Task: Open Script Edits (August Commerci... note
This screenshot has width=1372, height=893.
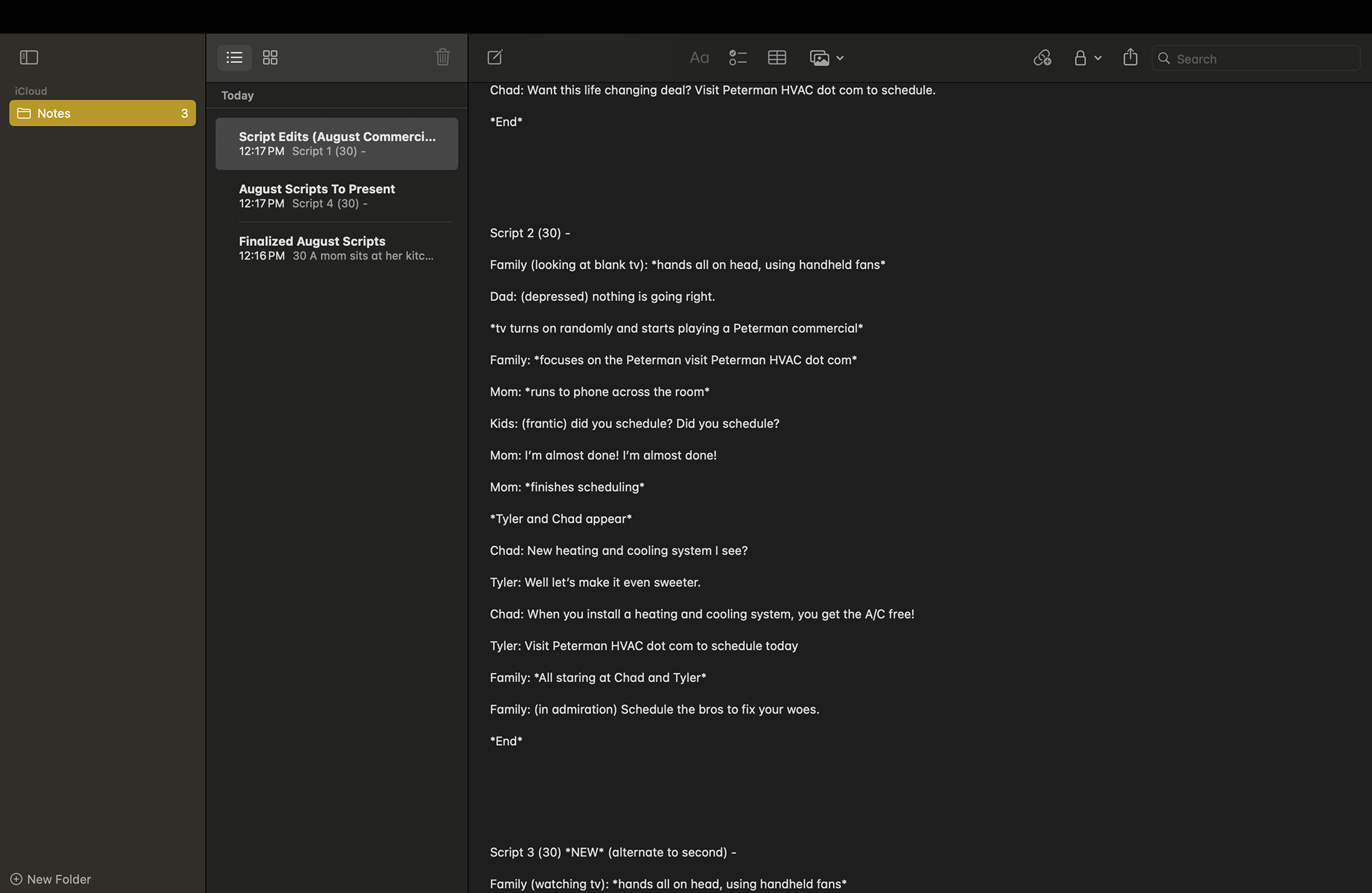Action: 337,144
